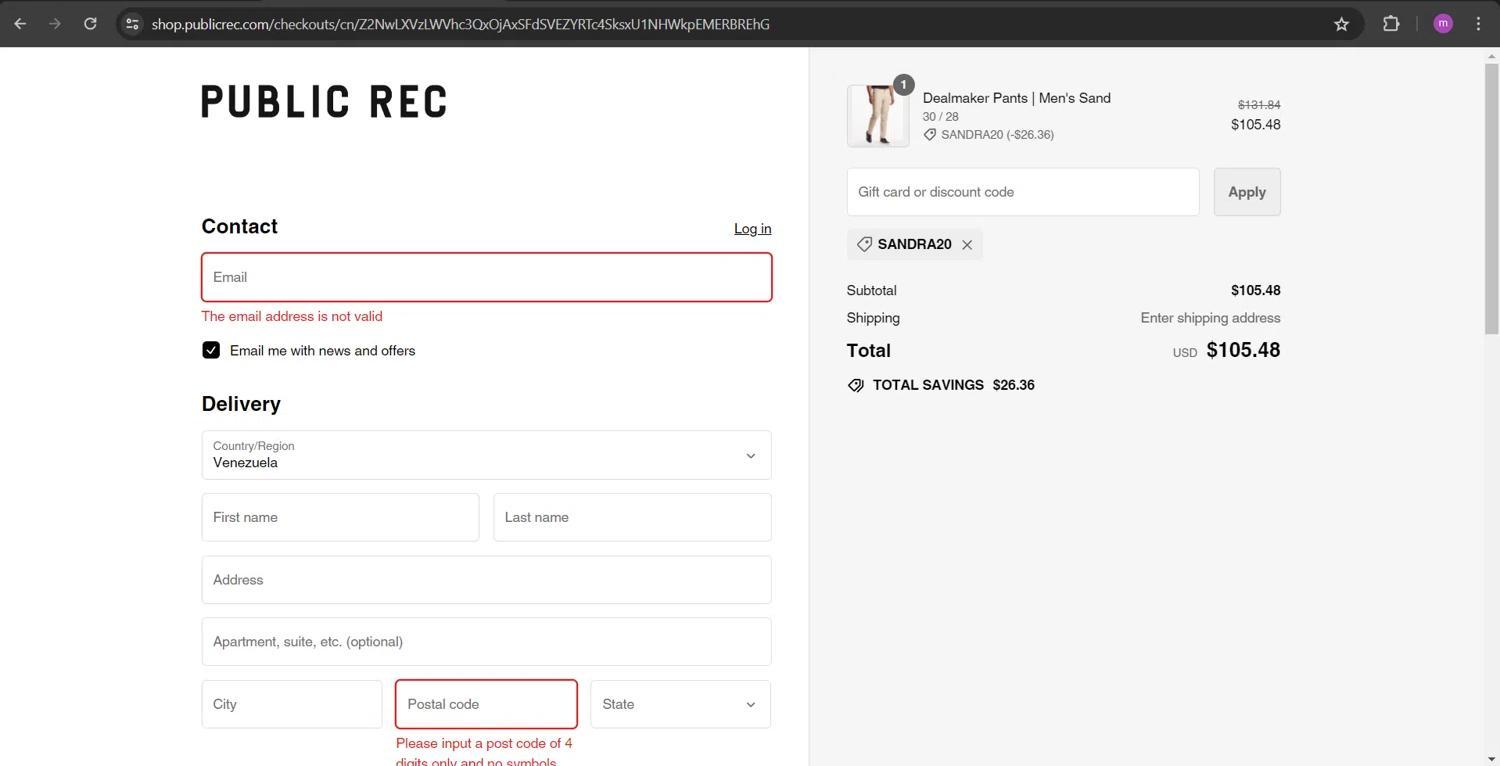
Task: Click the '30 / 28' size text
Action: click(940, 117)
